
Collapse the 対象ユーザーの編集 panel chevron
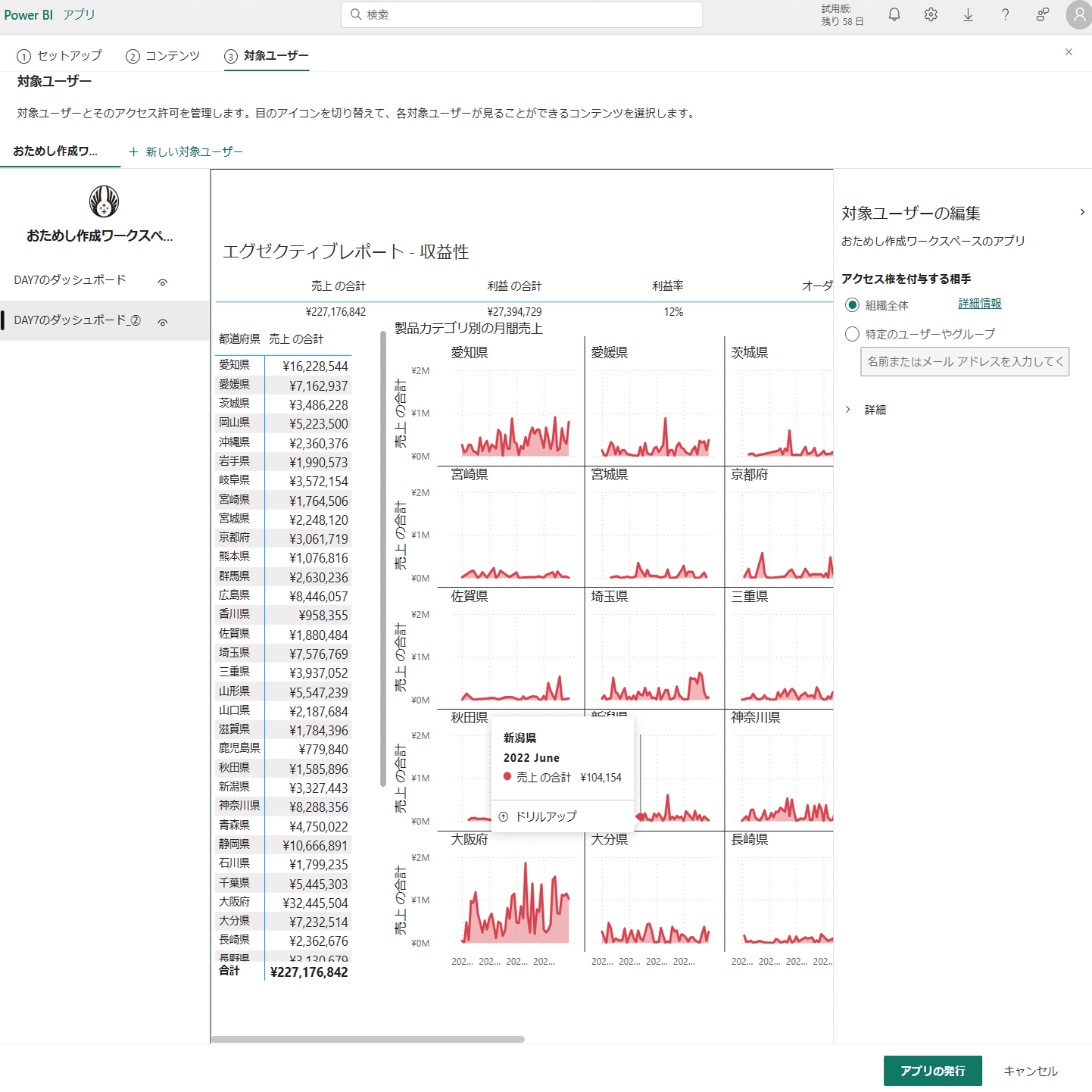(1082, 212)
